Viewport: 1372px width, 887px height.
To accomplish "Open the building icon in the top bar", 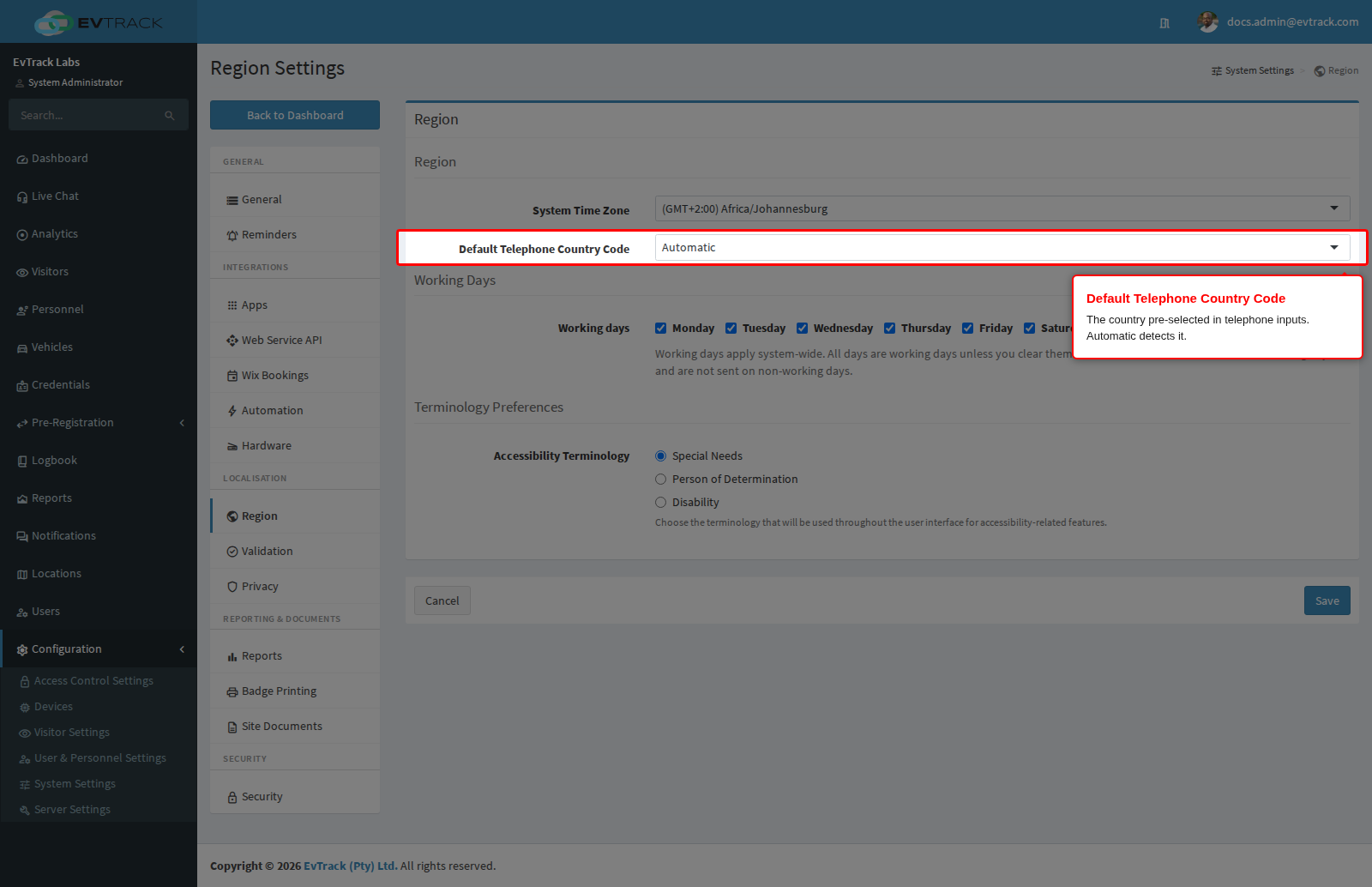I will 1164,23.
